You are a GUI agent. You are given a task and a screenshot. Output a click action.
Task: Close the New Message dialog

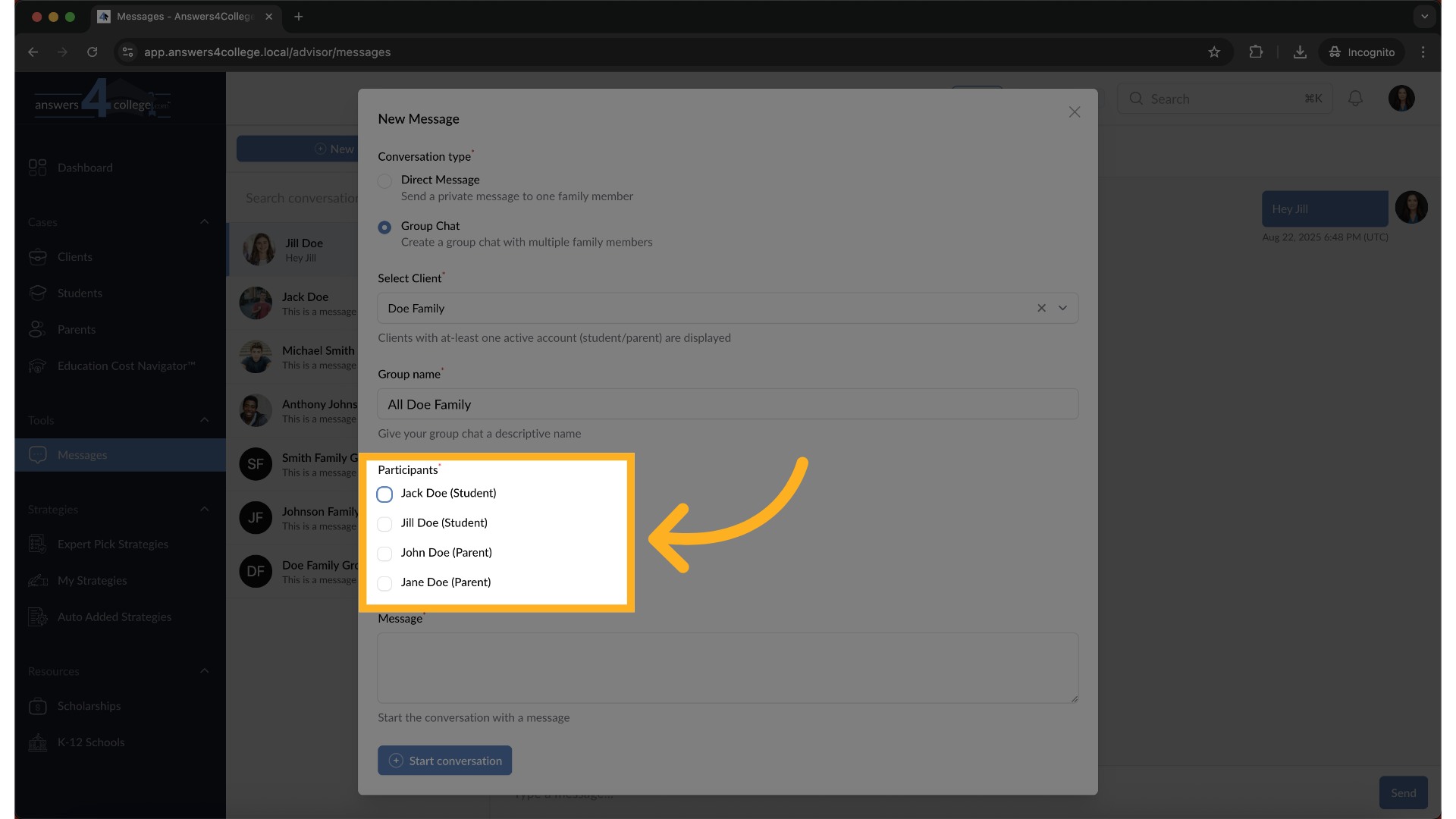click(x=1074, y=112)
